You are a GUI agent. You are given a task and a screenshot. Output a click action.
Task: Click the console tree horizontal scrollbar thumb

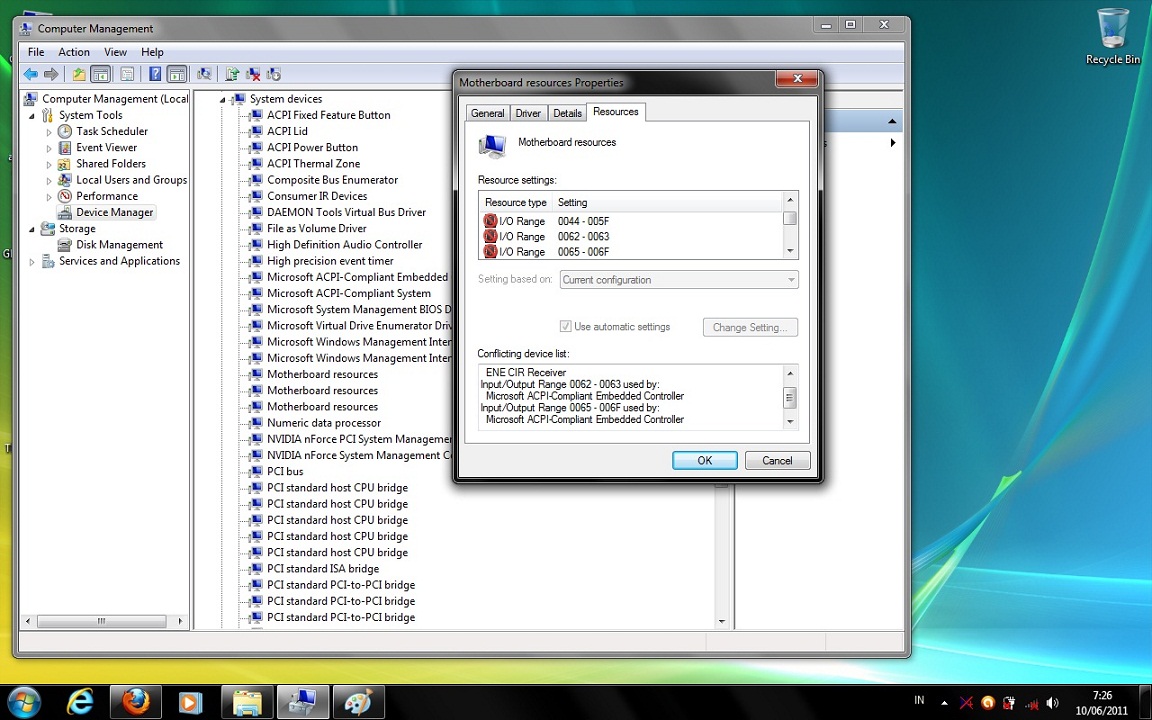point(101,622)
